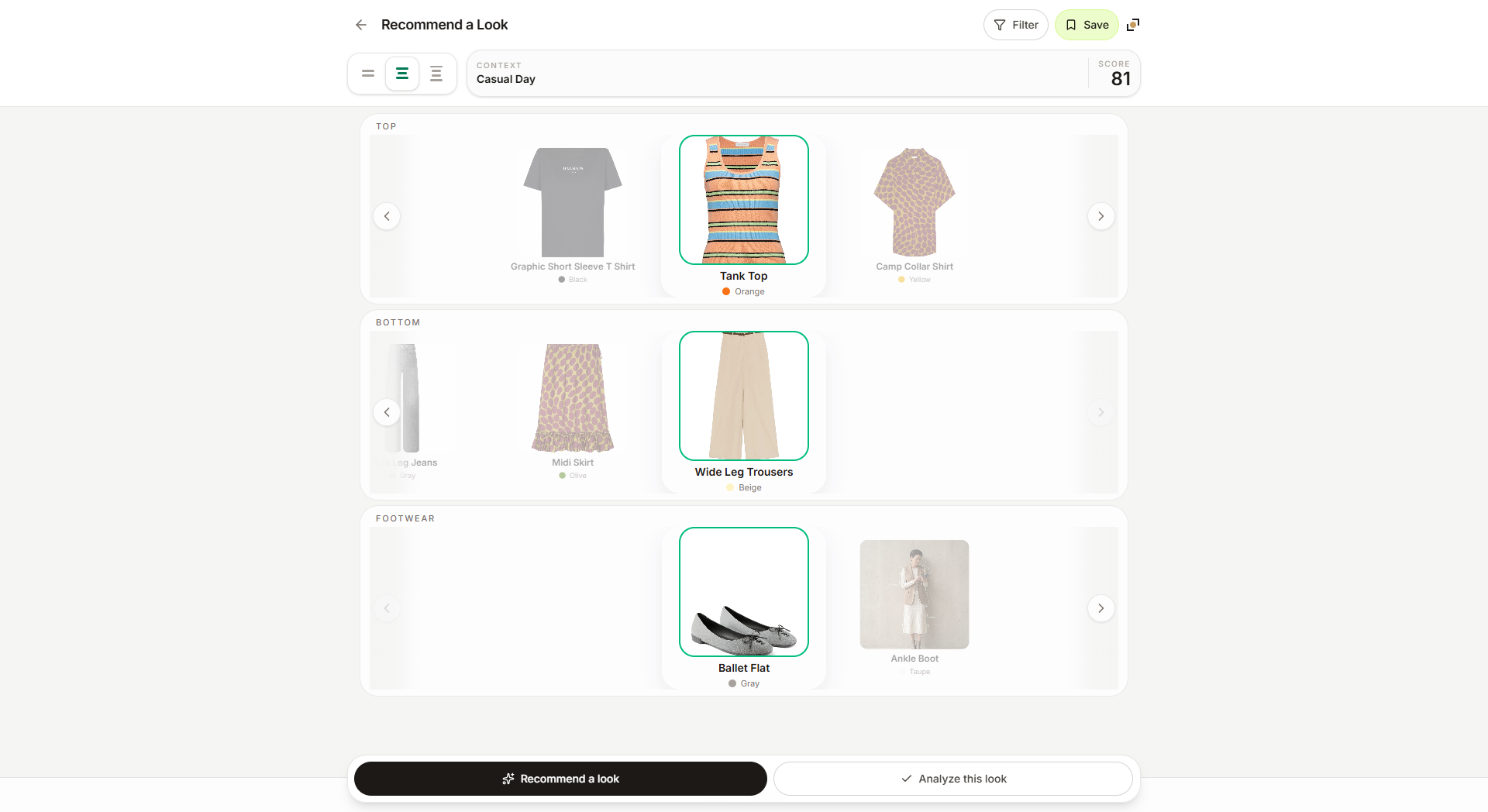1488x812 pixels.
Task: Toggle selection of the beige Wide Leg Trousers
Action: point(743,395)
